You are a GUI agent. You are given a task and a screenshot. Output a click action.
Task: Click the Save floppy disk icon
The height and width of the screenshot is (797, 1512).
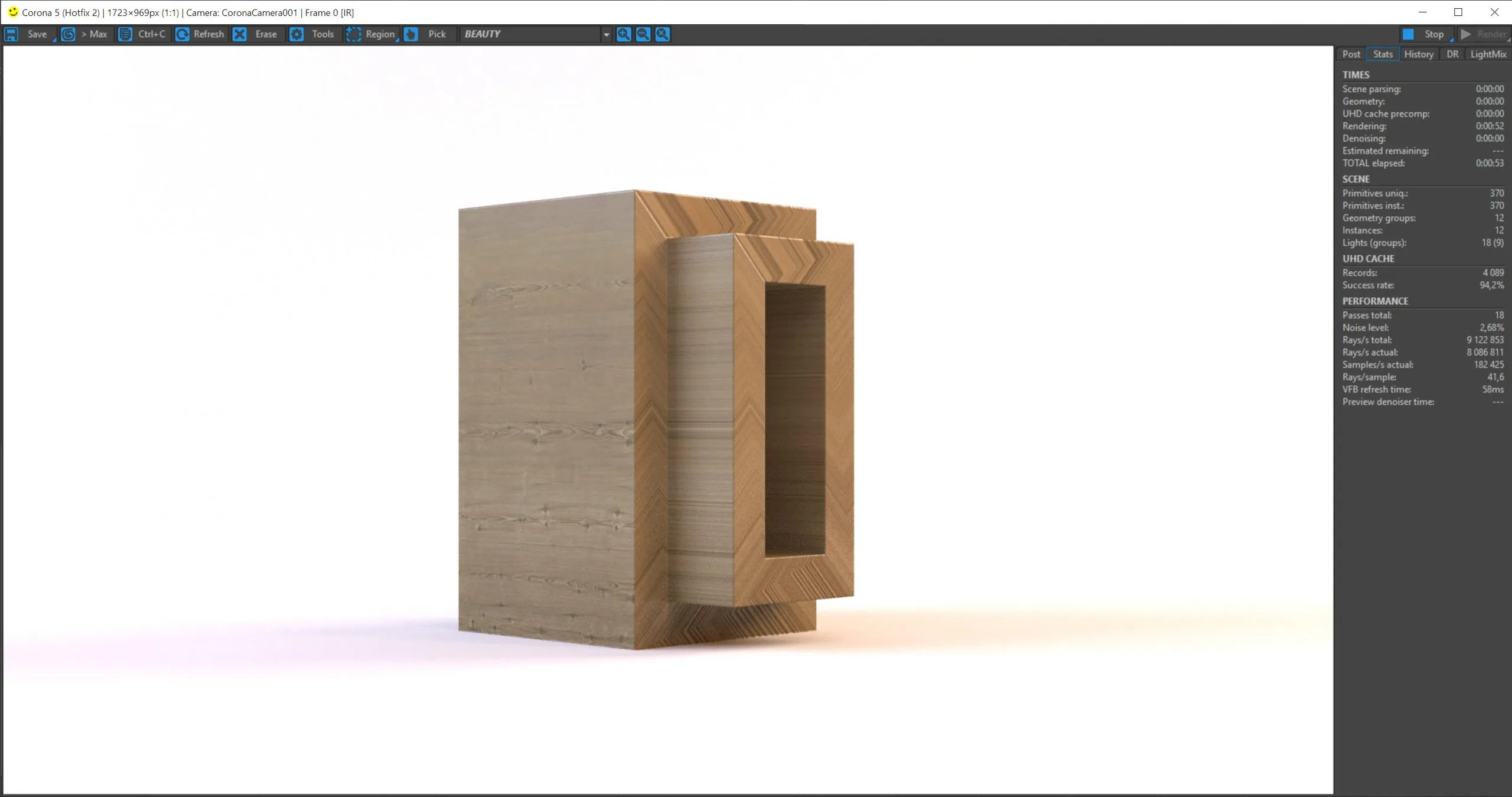pos(11,34)
